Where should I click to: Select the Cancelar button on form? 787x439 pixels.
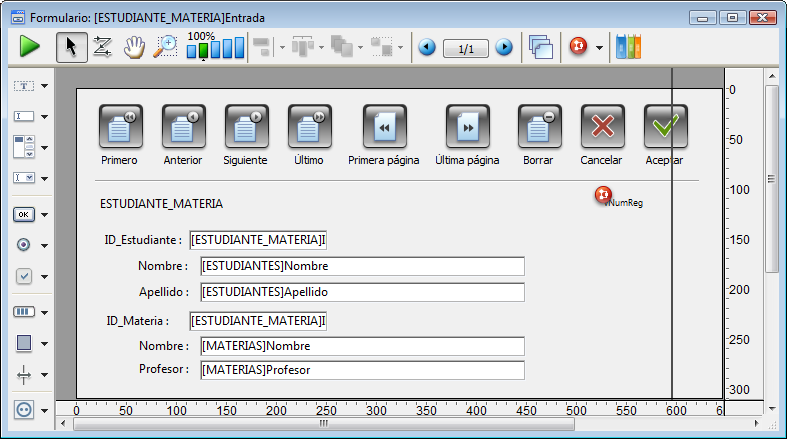(602, 127)
